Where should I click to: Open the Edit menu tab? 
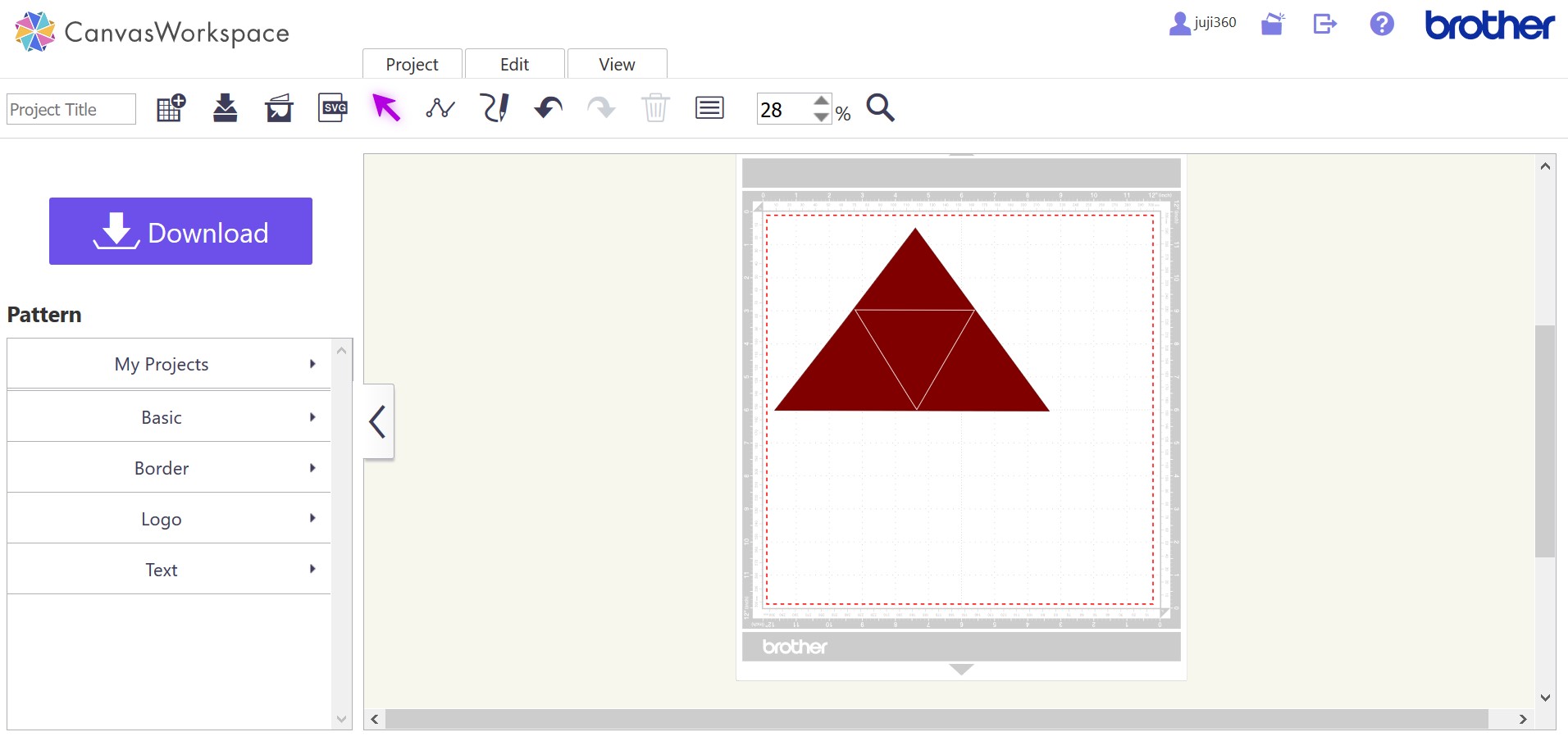pyautogui.click(x=515, y=64)
